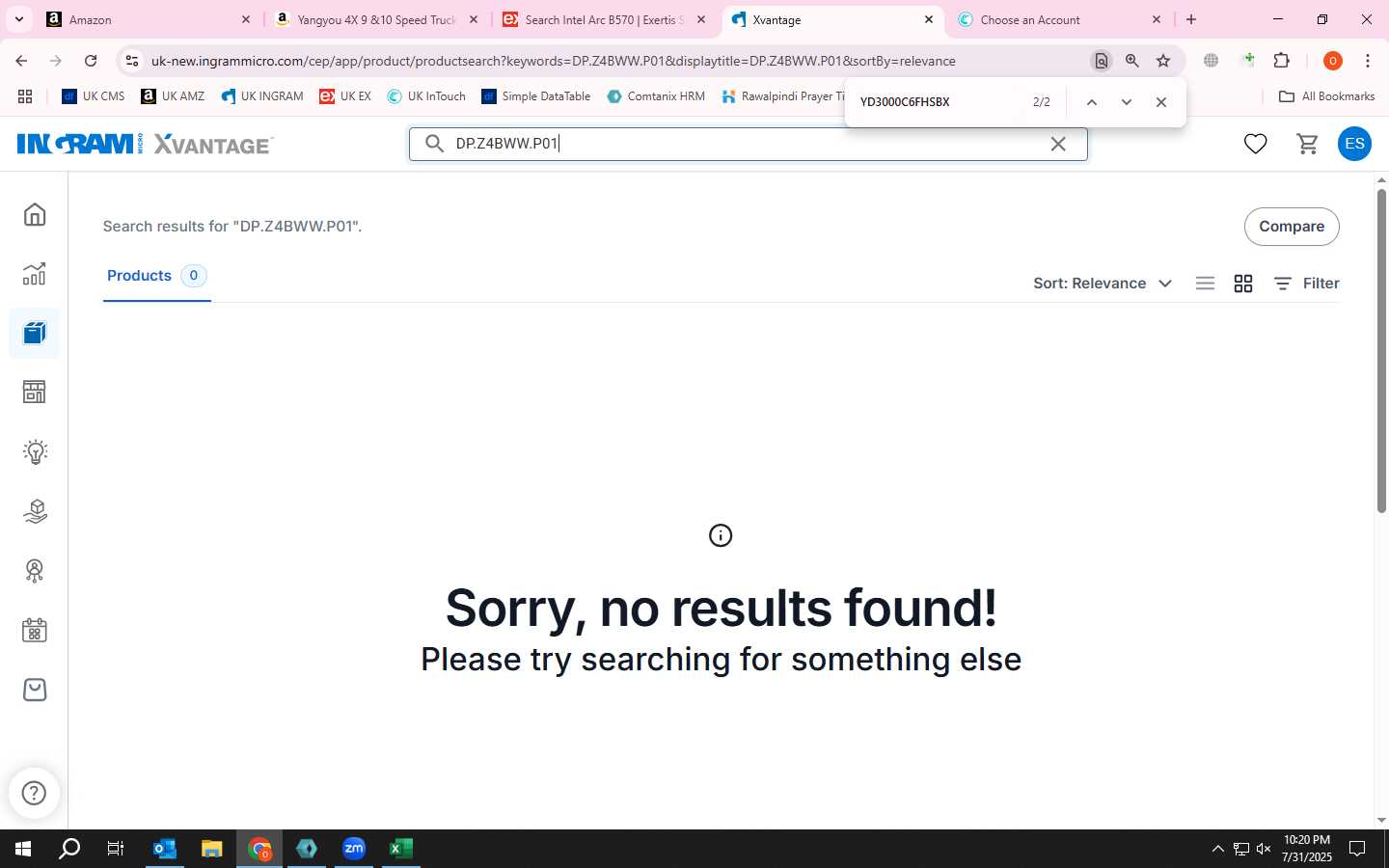
Task: Switch to the list view layout
Action: (1205, 284)
